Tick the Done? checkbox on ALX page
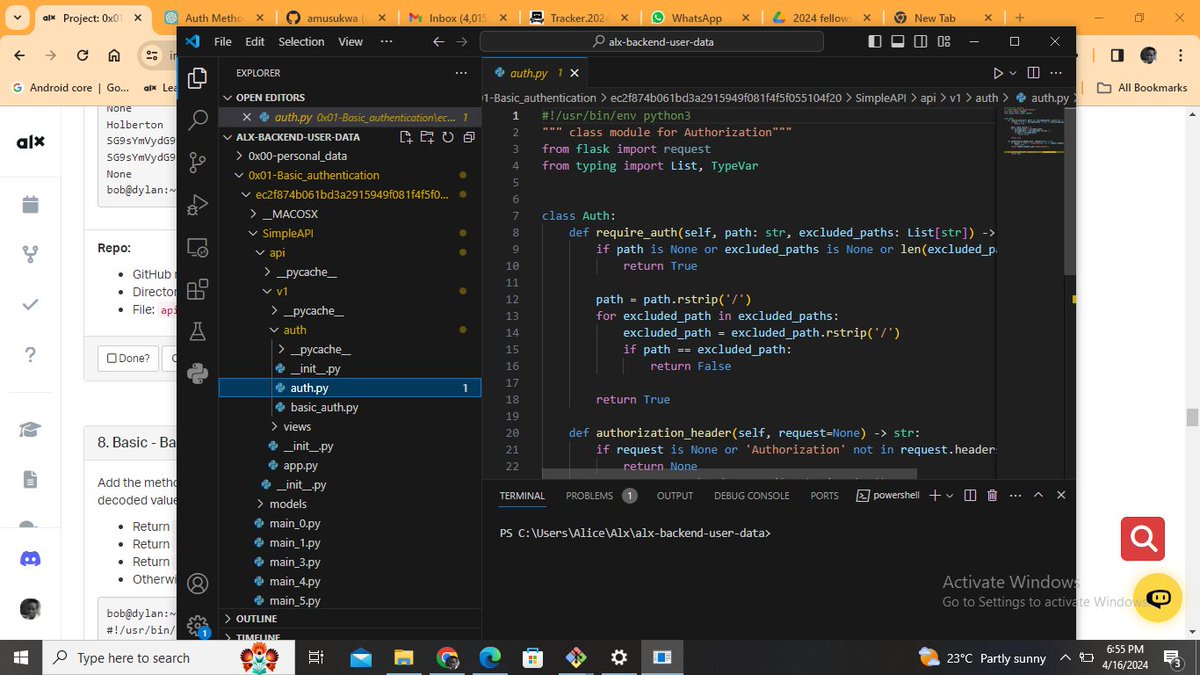The image size is (1200, 675). click(113, 358)
